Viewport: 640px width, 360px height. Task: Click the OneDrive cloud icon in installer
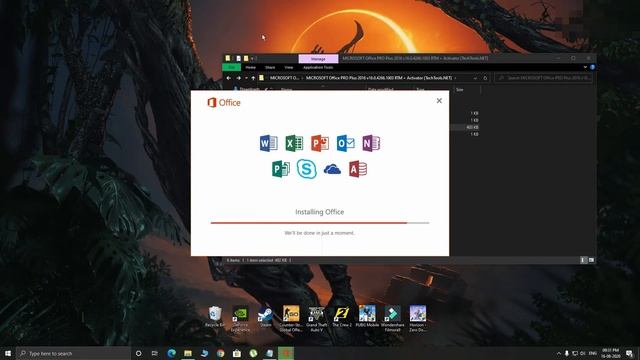pos(332,169)
